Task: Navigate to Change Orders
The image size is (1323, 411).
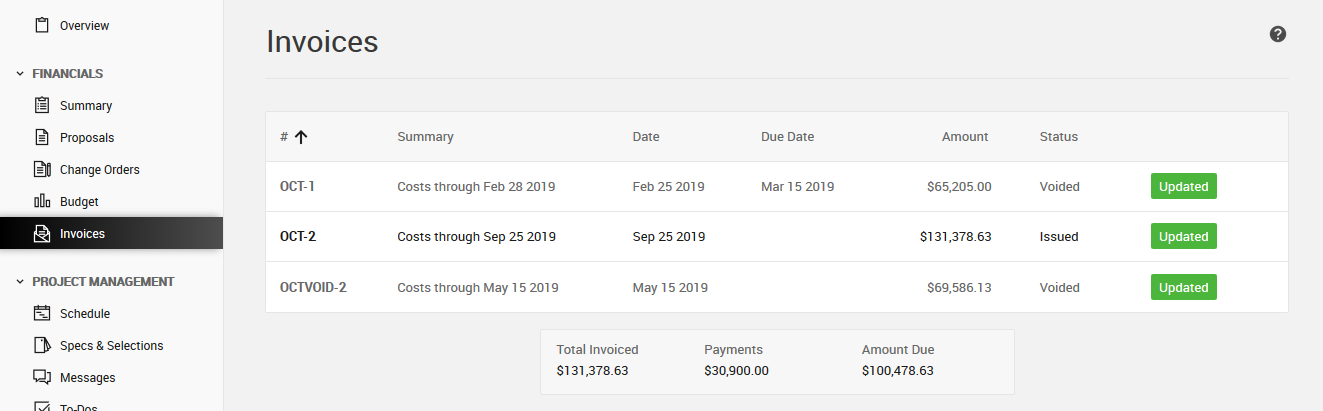Action: click(x=100, y=169)
